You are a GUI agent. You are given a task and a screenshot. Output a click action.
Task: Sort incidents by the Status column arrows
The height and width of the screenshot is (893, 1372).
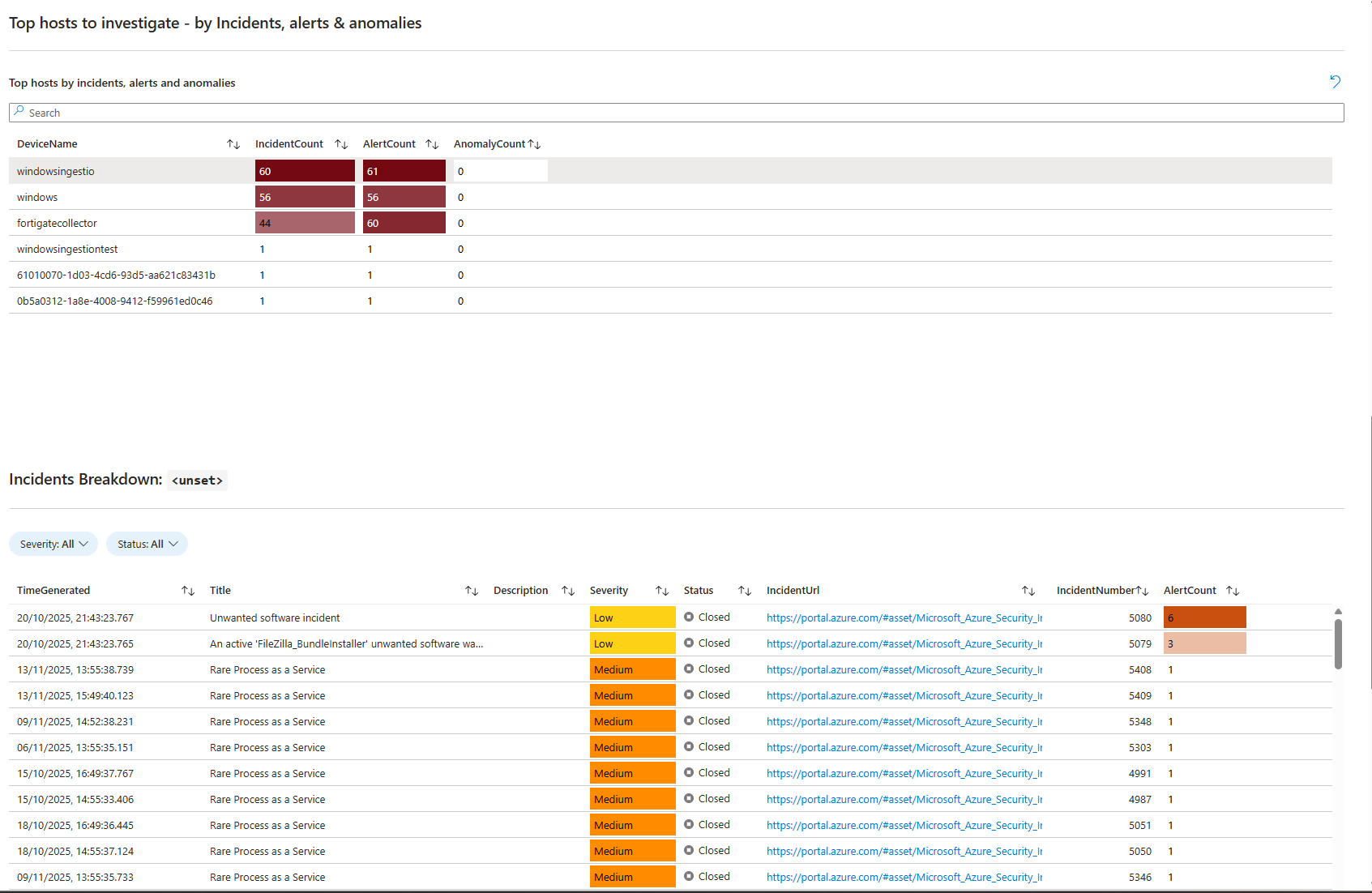tap(745, 591)
